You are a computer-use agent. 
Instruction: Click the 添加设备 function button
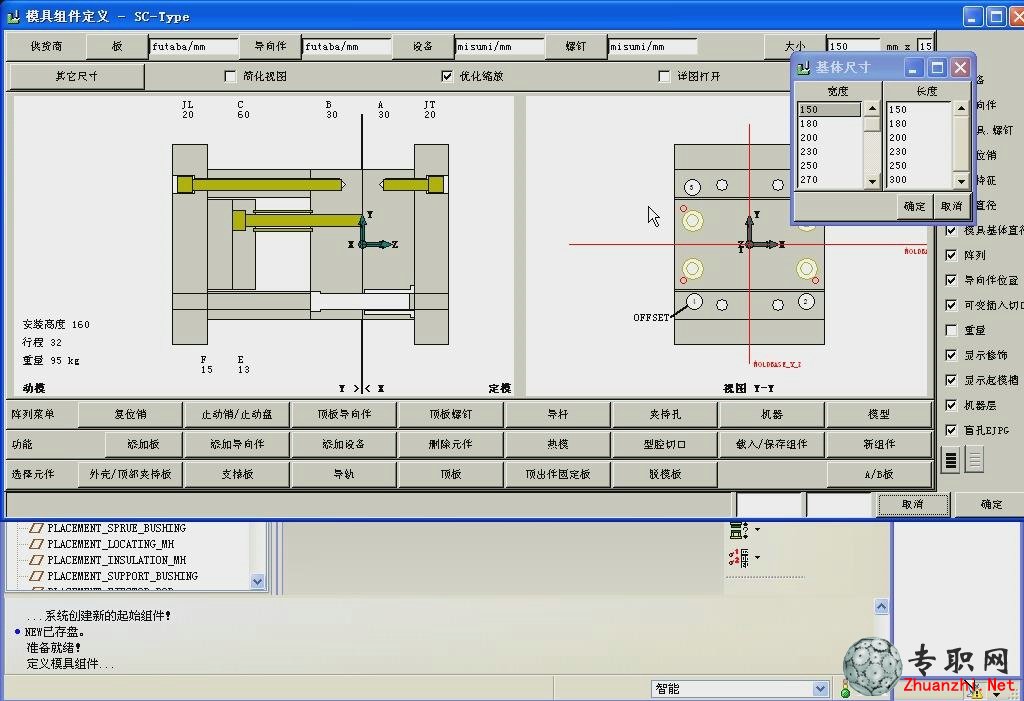pyautogui.click(x=344, y=444)
